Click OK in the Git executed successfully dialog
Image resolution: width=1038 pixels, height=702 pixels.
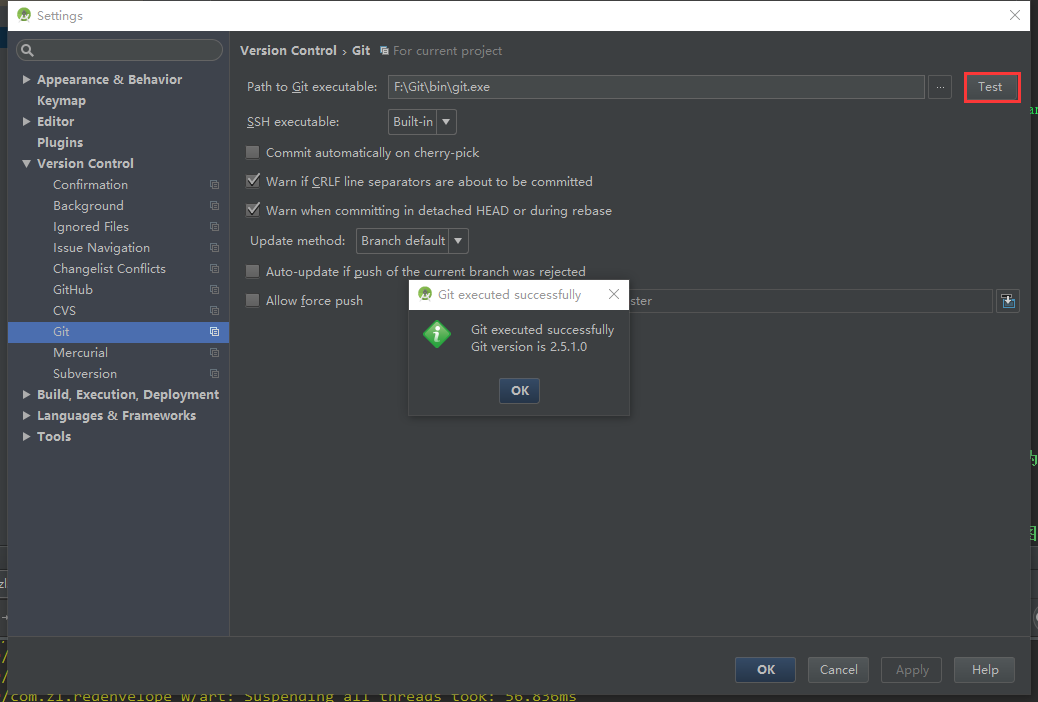tap(519, 391)
